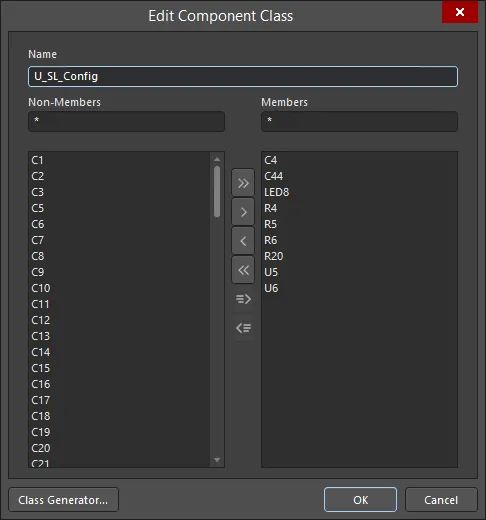Cancel the Edit Component Class dialog
486x520 pixels.
(441, 500)
